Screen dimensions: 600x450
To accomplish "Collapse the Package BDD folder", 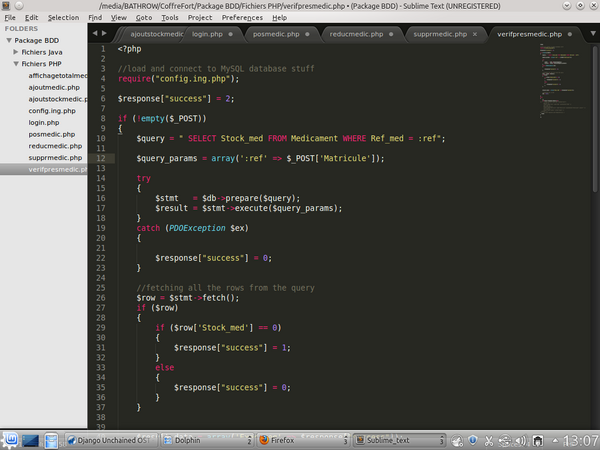I will [8, 40].
